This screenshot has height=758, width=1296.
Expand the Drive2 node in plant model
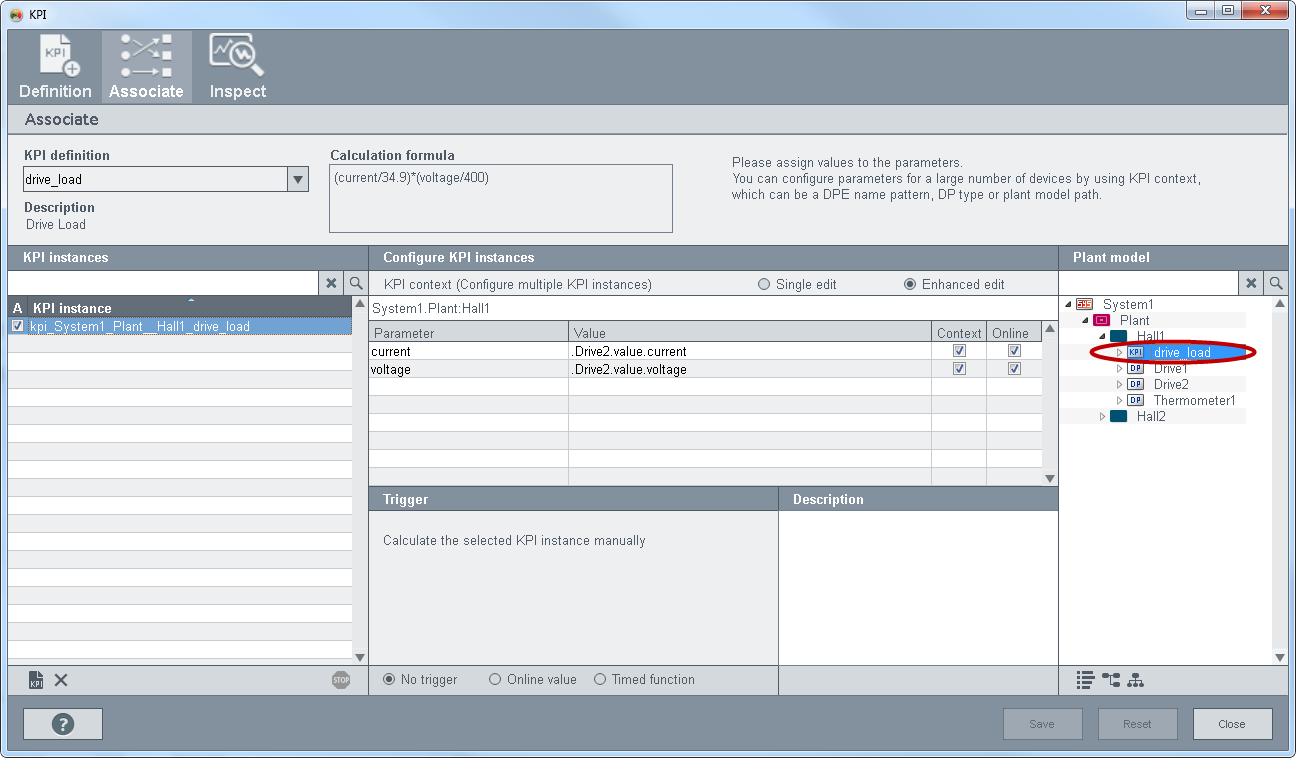coord(1120,385)
